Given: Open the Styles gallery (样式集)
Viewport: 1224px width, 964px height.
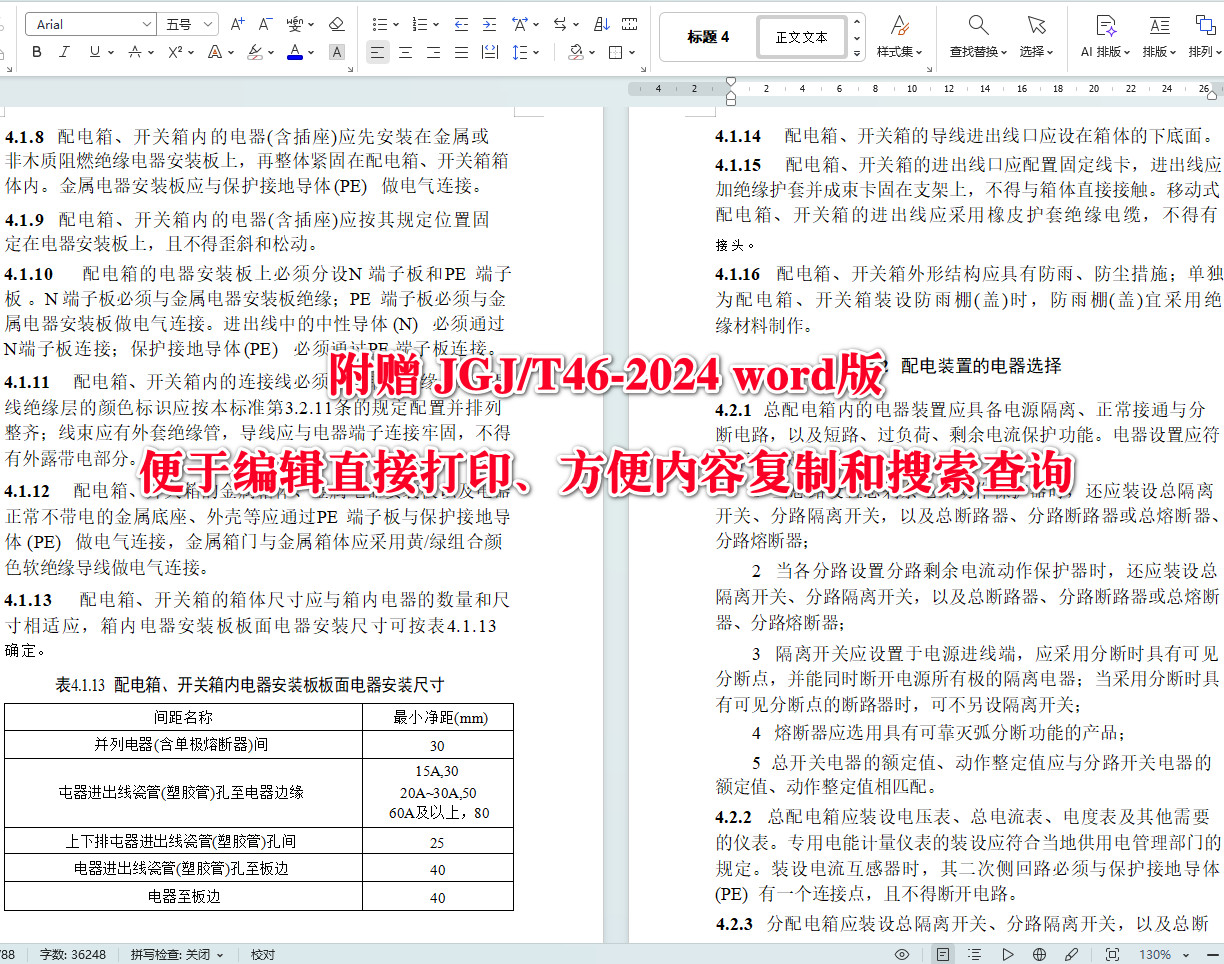Looking at the screenshot, I should pyautogui.click(x=898, y=35).
